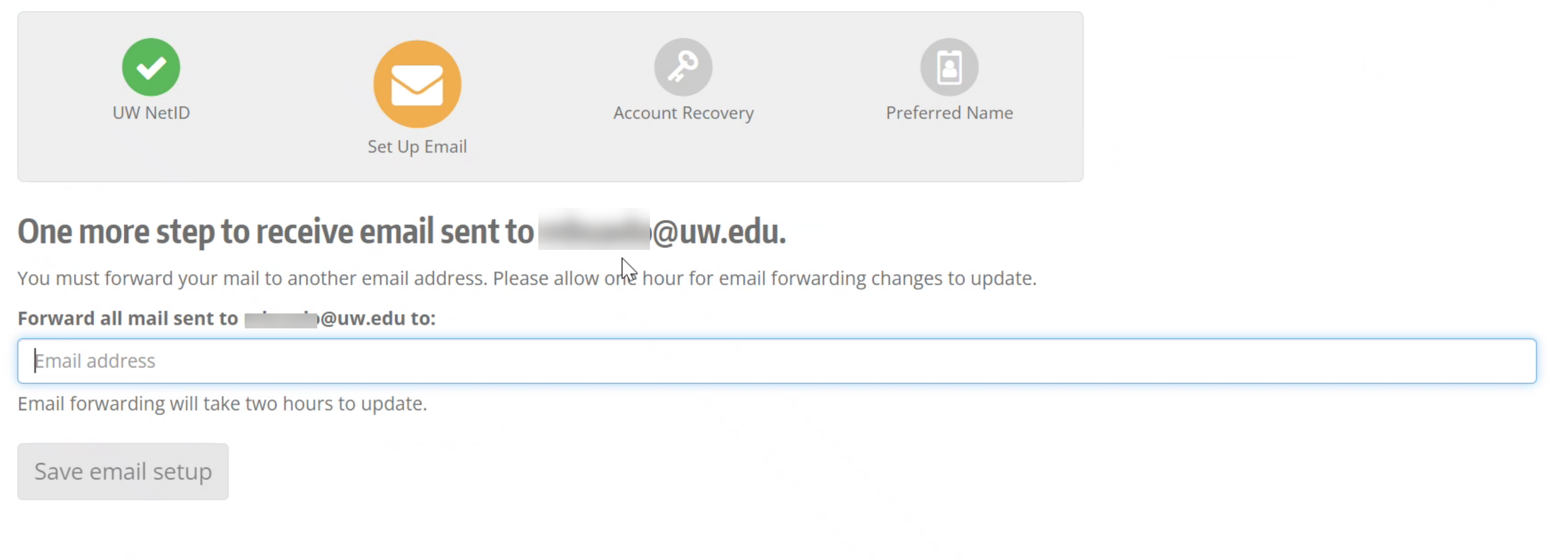Click the "You must forward your mail" paragraph
The height and width of the screenshot is (560, 1568).
[x=252, y=279]
